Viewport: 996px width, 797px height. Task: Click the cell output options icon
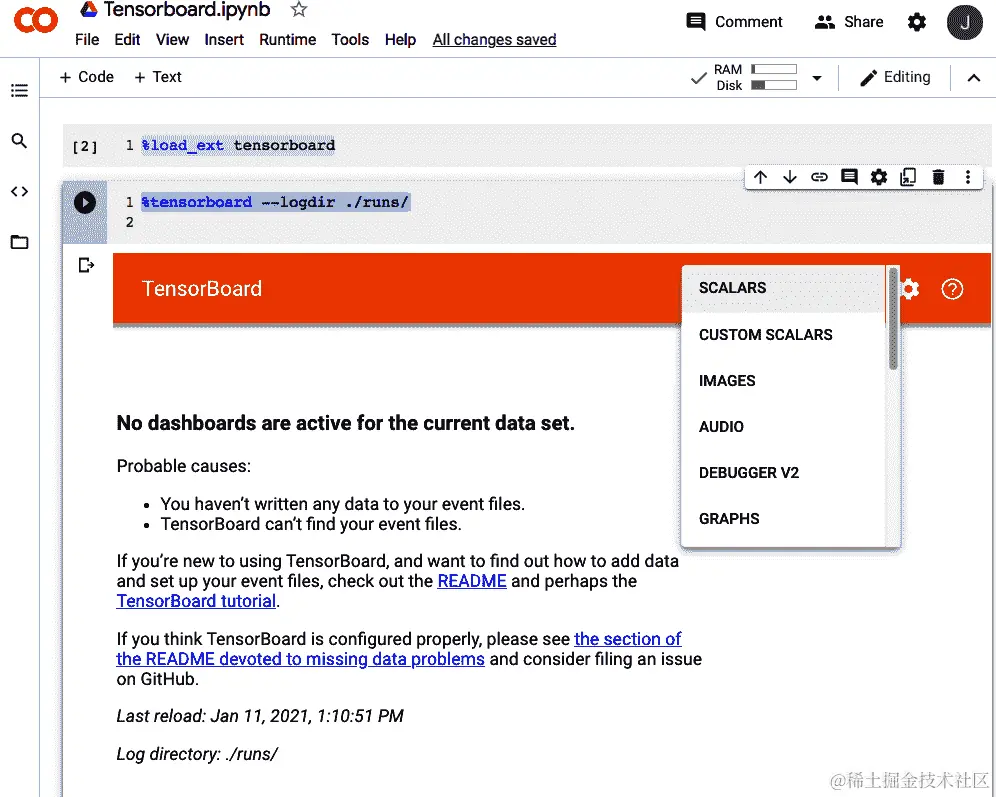click(x=86, y=265)
